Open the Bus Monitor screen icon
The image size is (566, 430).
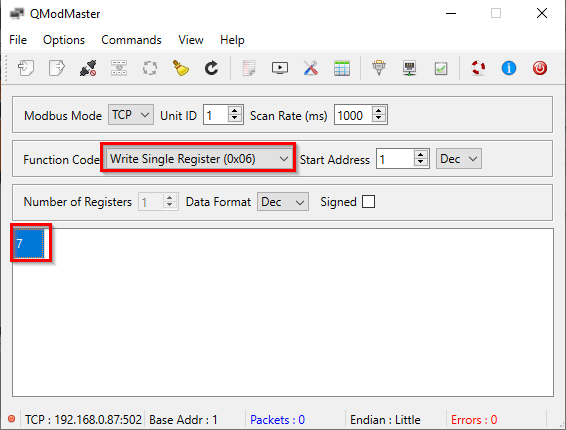(x=280, y=68)
